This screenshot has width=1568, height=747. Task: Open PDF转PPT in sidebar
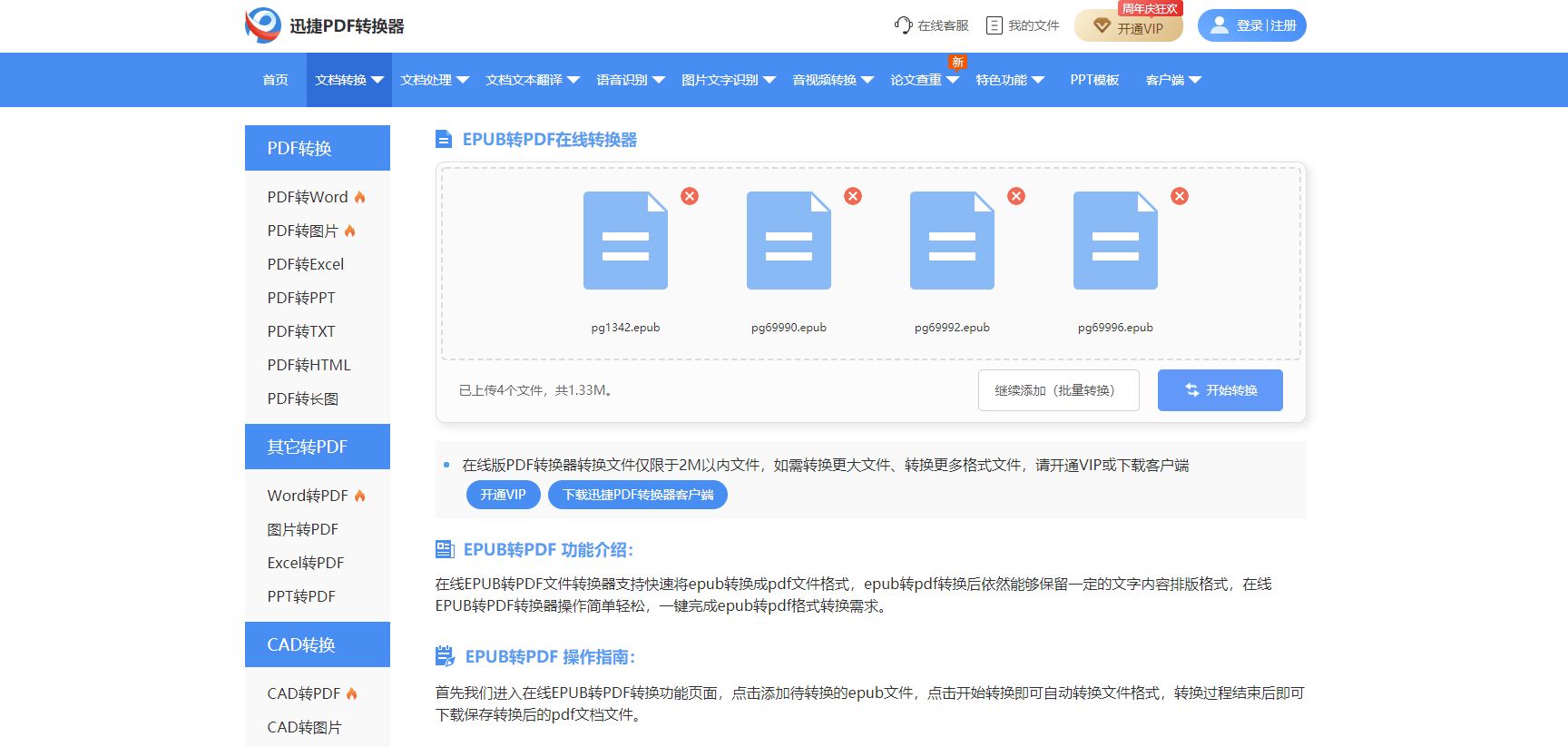pyautogui.click(x=301, y=298)
